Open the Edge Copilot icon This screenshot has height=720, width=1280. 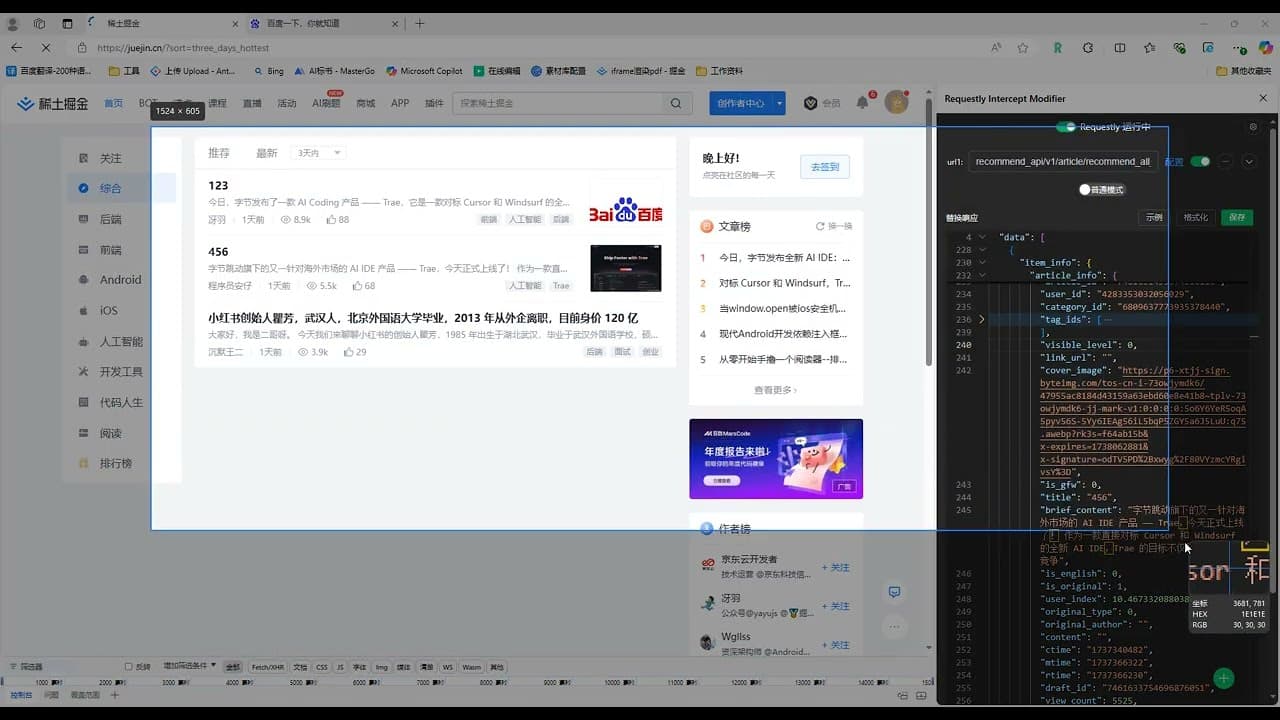tap(1267, 47)
